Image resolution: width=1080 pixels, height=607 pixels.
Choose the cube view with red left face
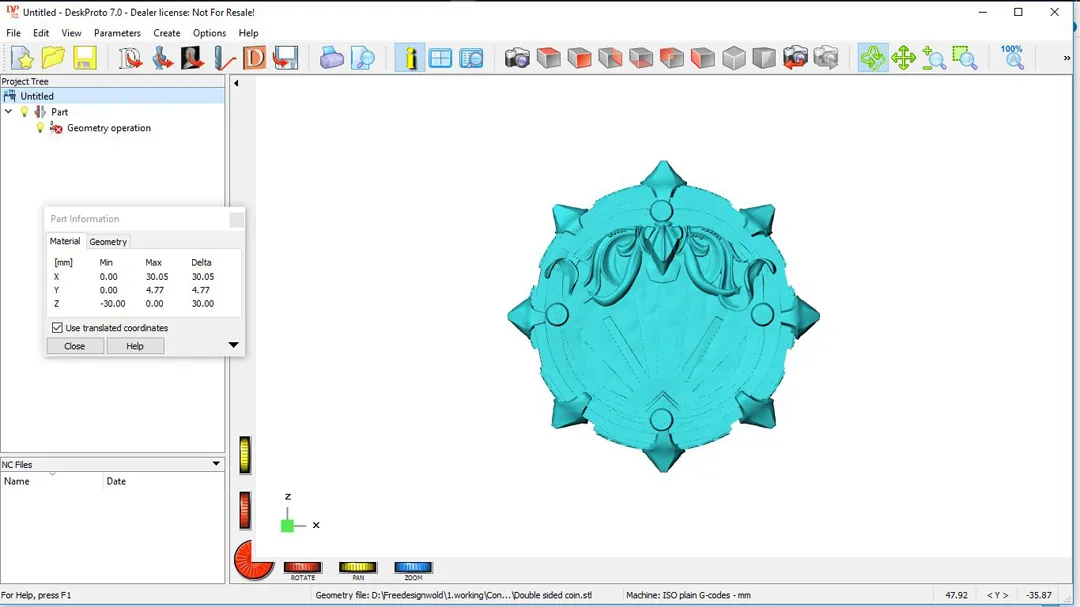tap(703, 58)
